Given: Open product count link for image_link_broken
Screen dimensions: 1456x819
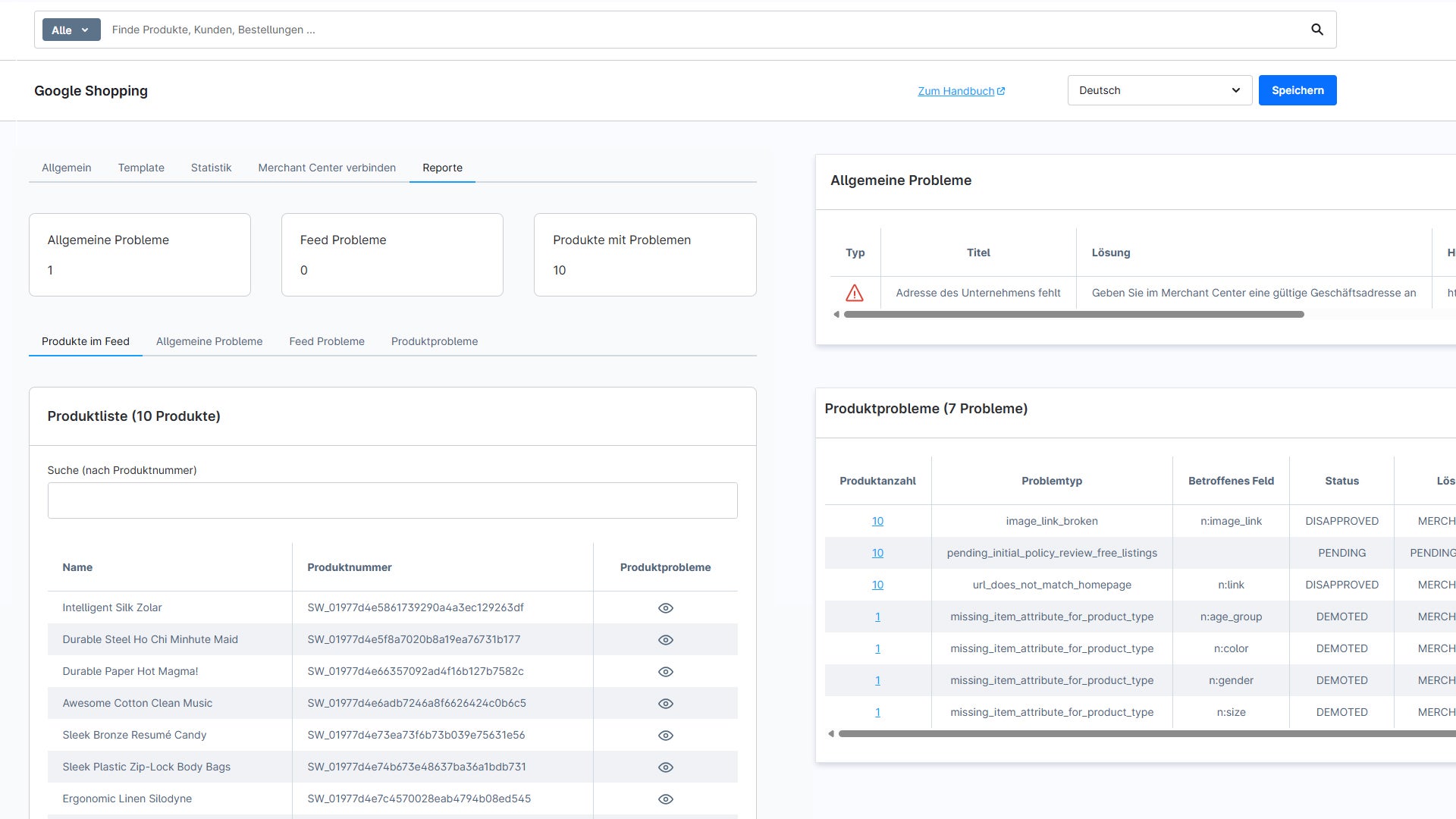Looking at the screenshot, I should 877,521.
